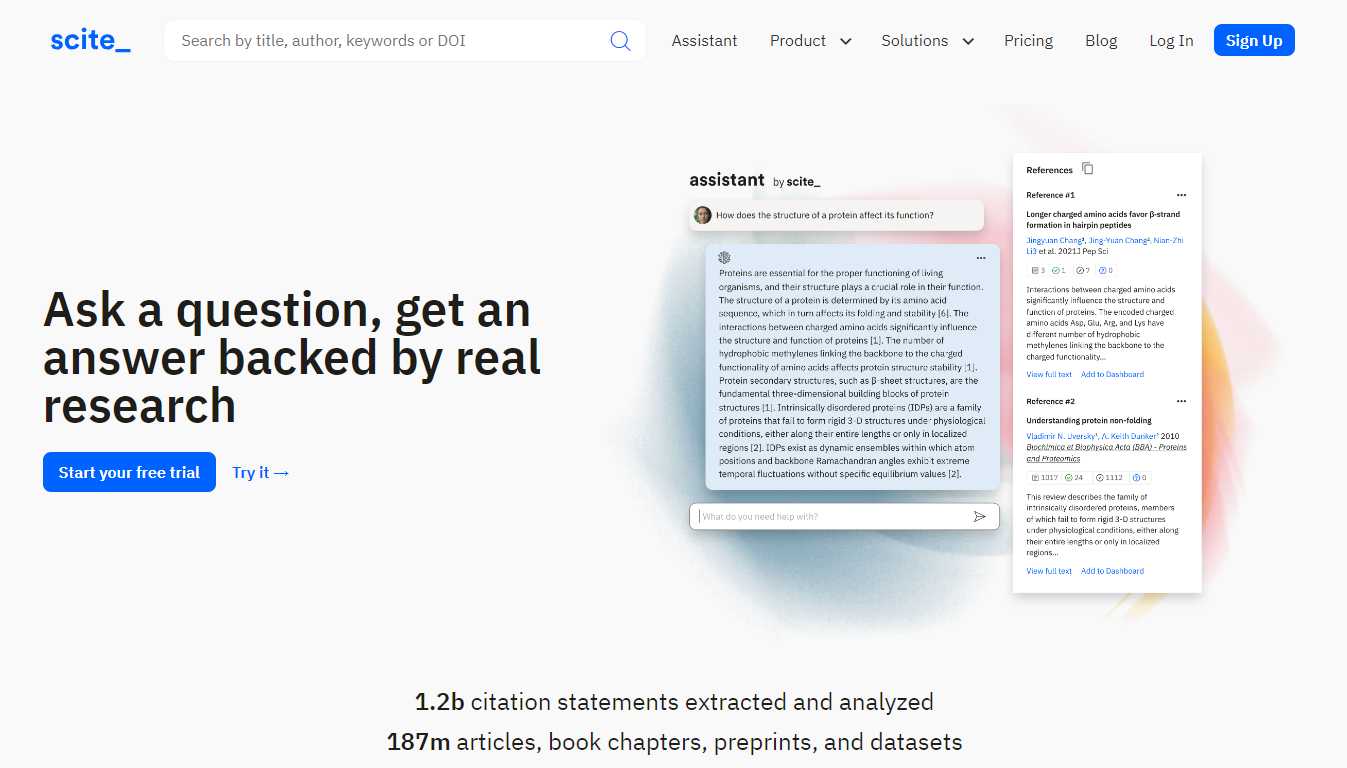Open the Assistant page from the navigation

(x=704, y=41)
